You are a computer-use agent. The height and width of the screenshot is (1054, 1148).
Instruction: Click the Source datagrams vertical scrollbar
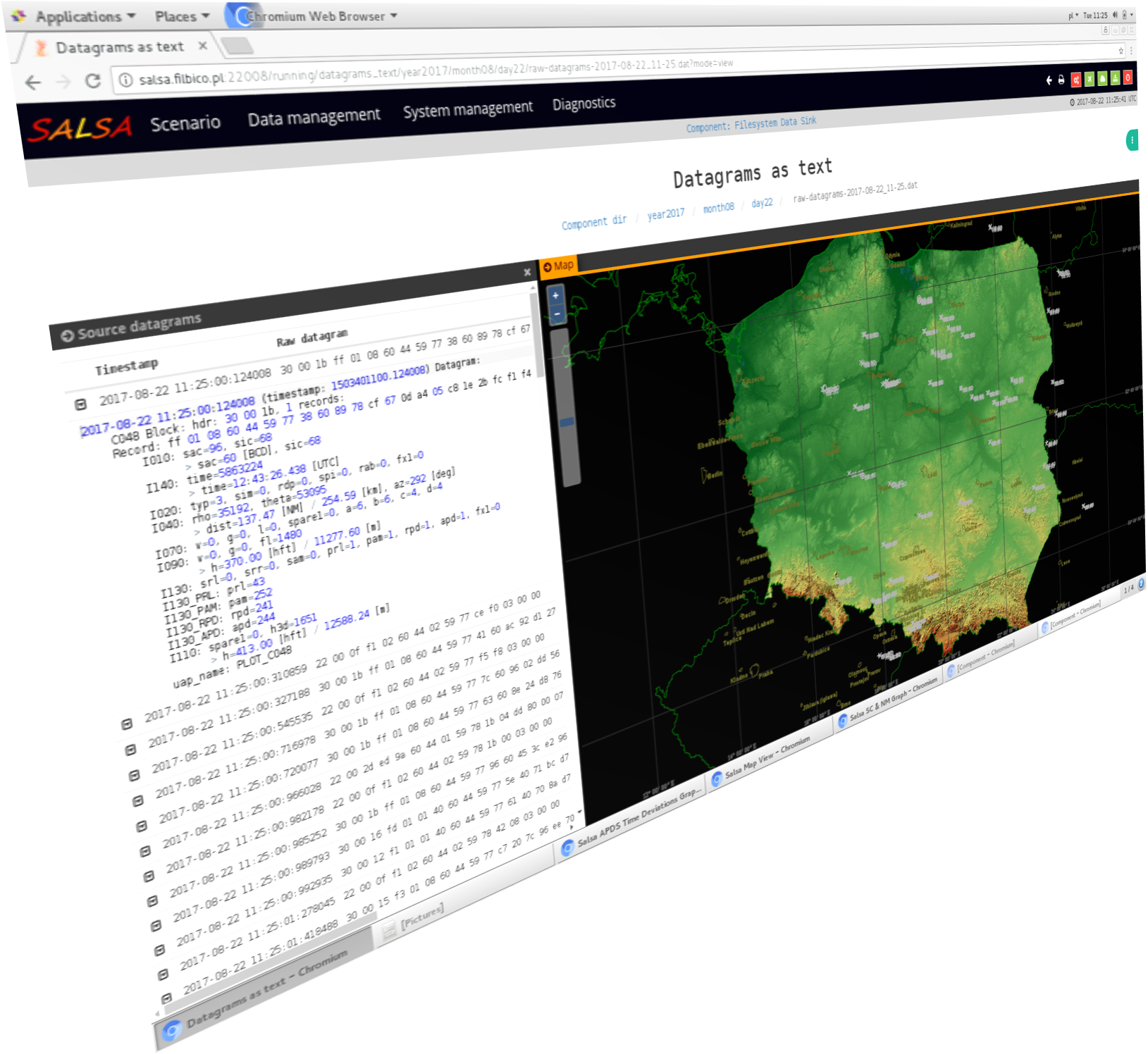[538, 337]
